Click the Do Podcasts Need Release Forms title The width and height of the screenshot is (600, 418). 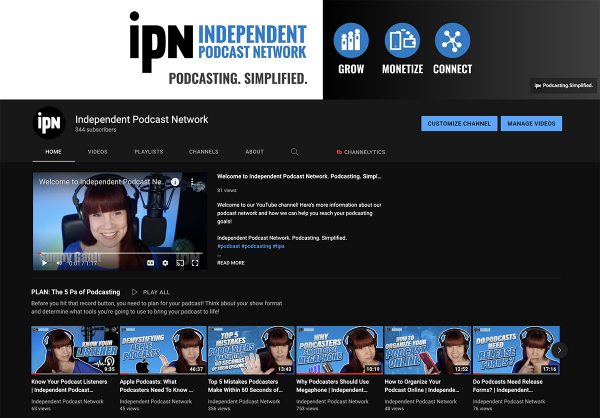tap(507, 386)
